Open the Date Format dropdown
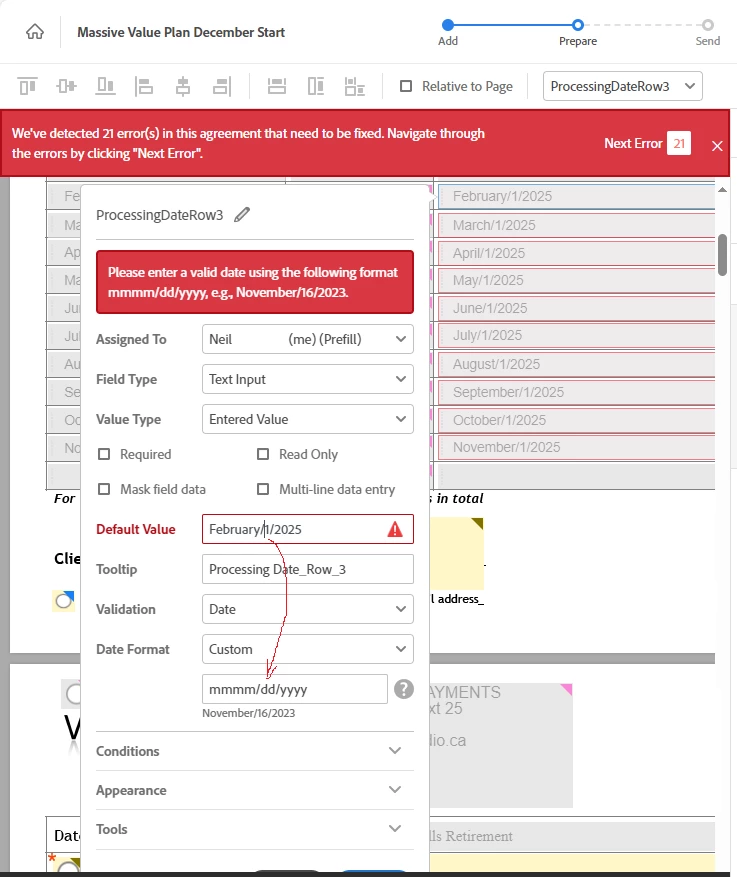737x877 pixels. (308, 649)
